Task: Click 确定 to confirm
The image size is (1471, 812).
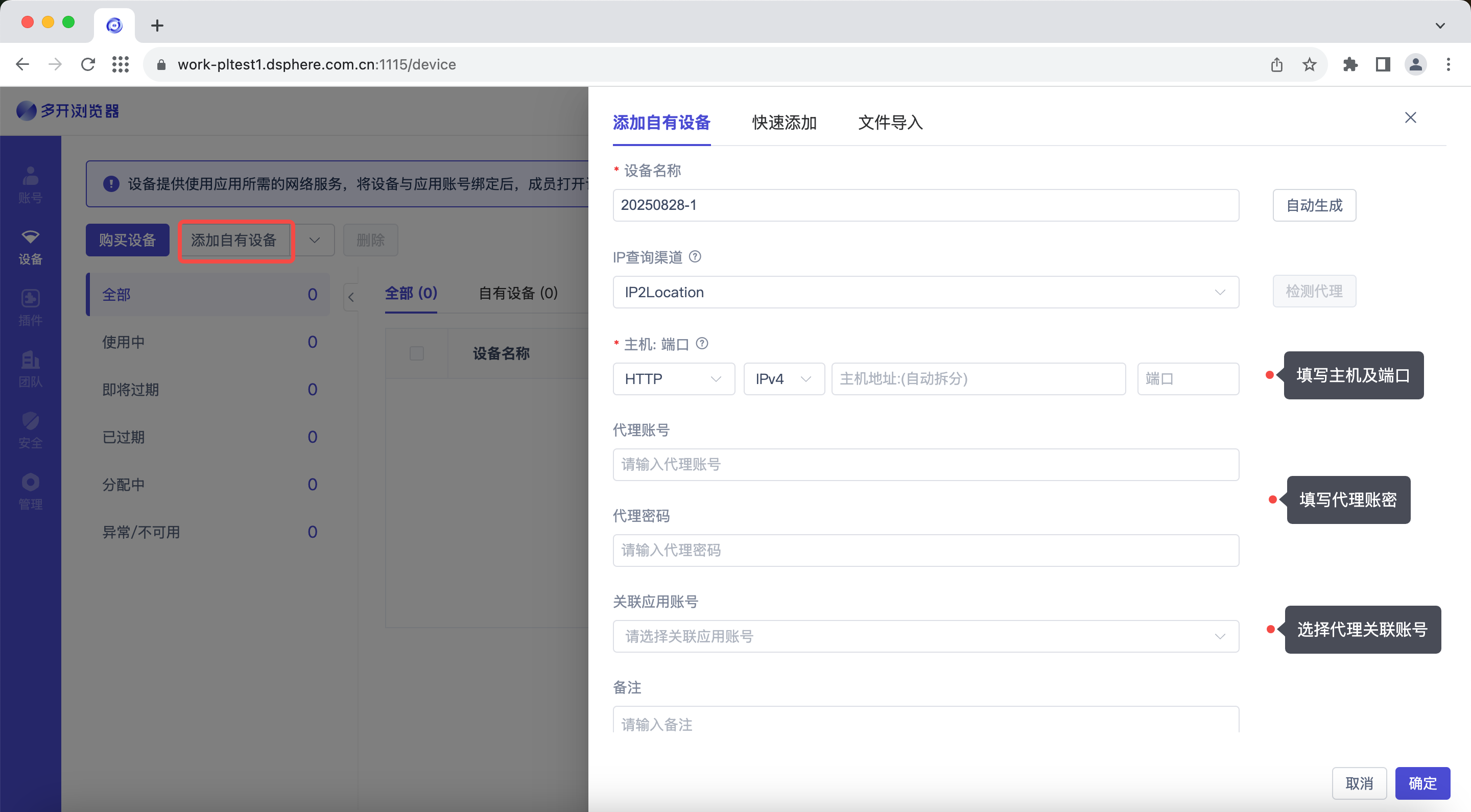Action: click(1422, 783)
